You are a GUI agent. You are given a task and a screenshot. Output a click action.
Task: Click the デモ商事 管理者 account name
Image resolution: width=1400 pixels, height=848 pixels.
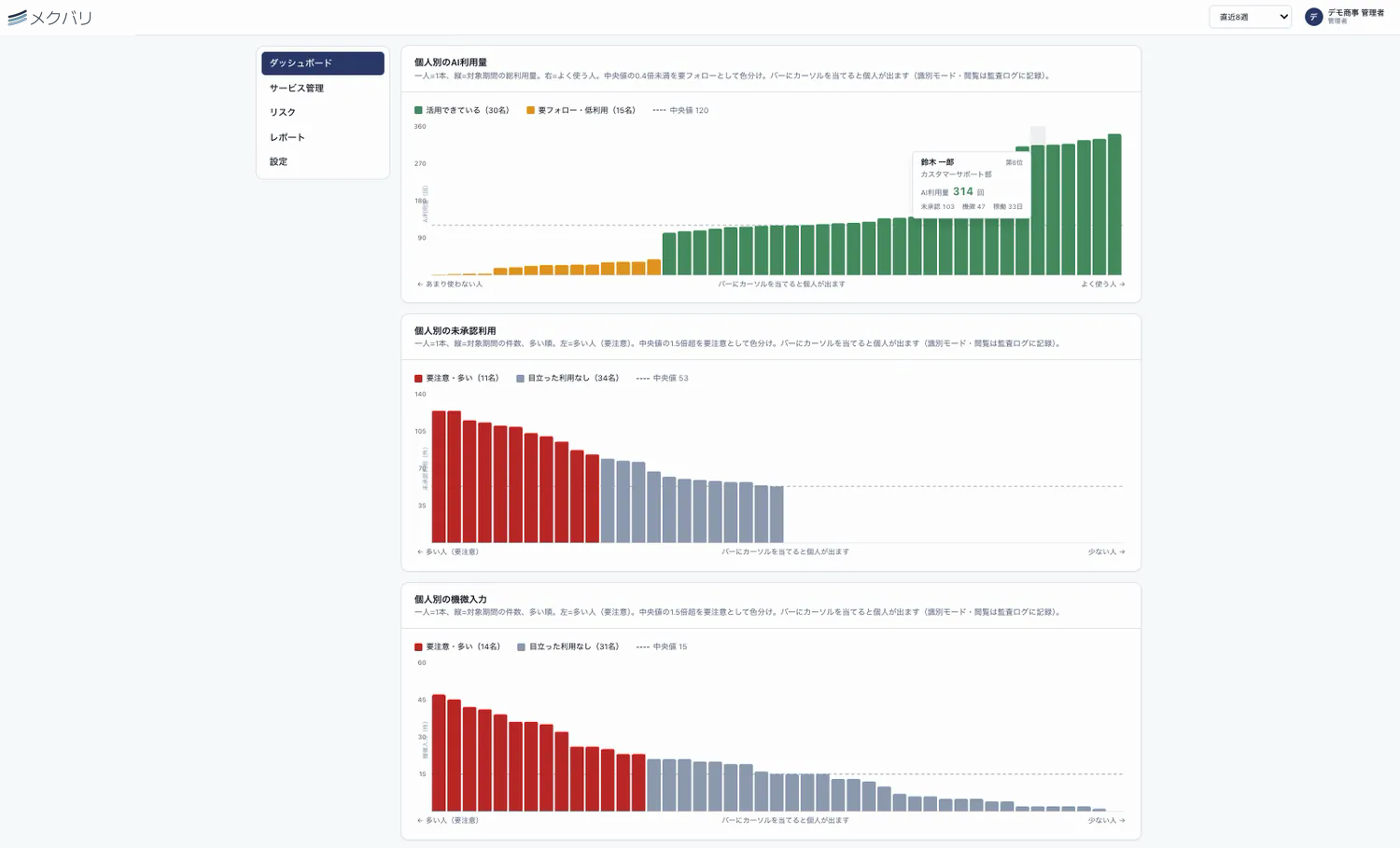(1355, 13)
